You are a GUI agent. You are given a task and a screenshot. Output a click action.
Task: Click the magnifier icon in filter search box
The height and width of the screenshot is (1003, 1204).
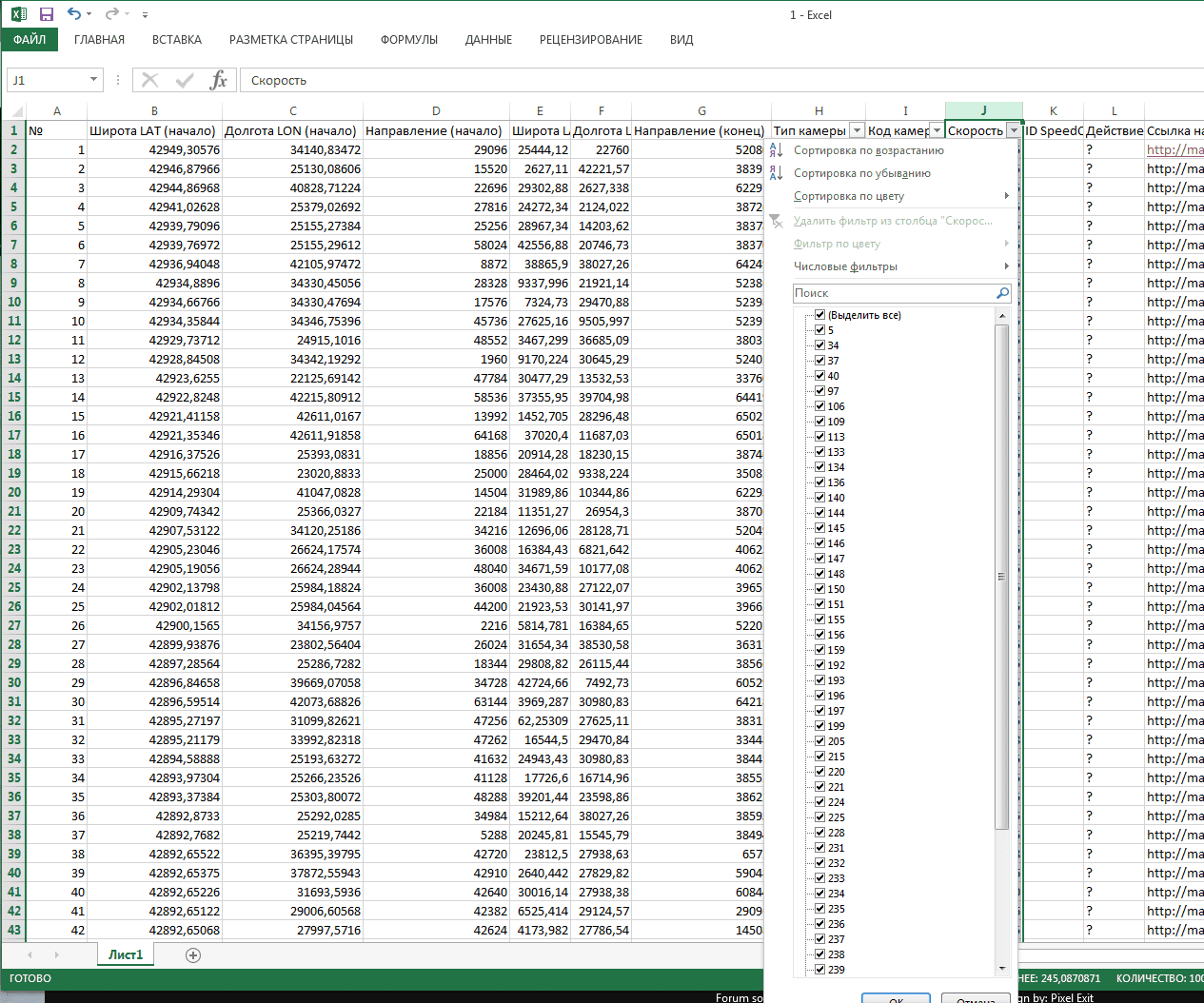point(1002,293)
